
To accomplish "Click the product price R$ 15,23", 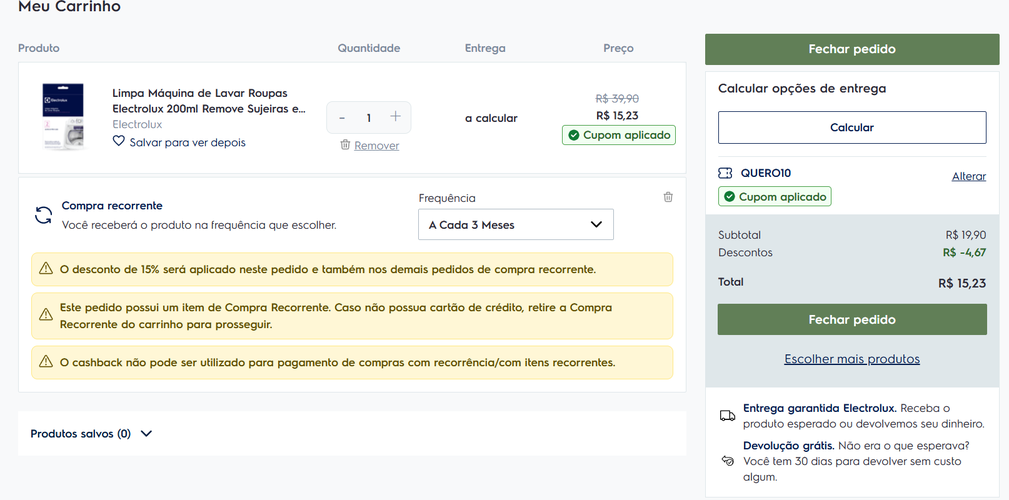I will [617, 116].
